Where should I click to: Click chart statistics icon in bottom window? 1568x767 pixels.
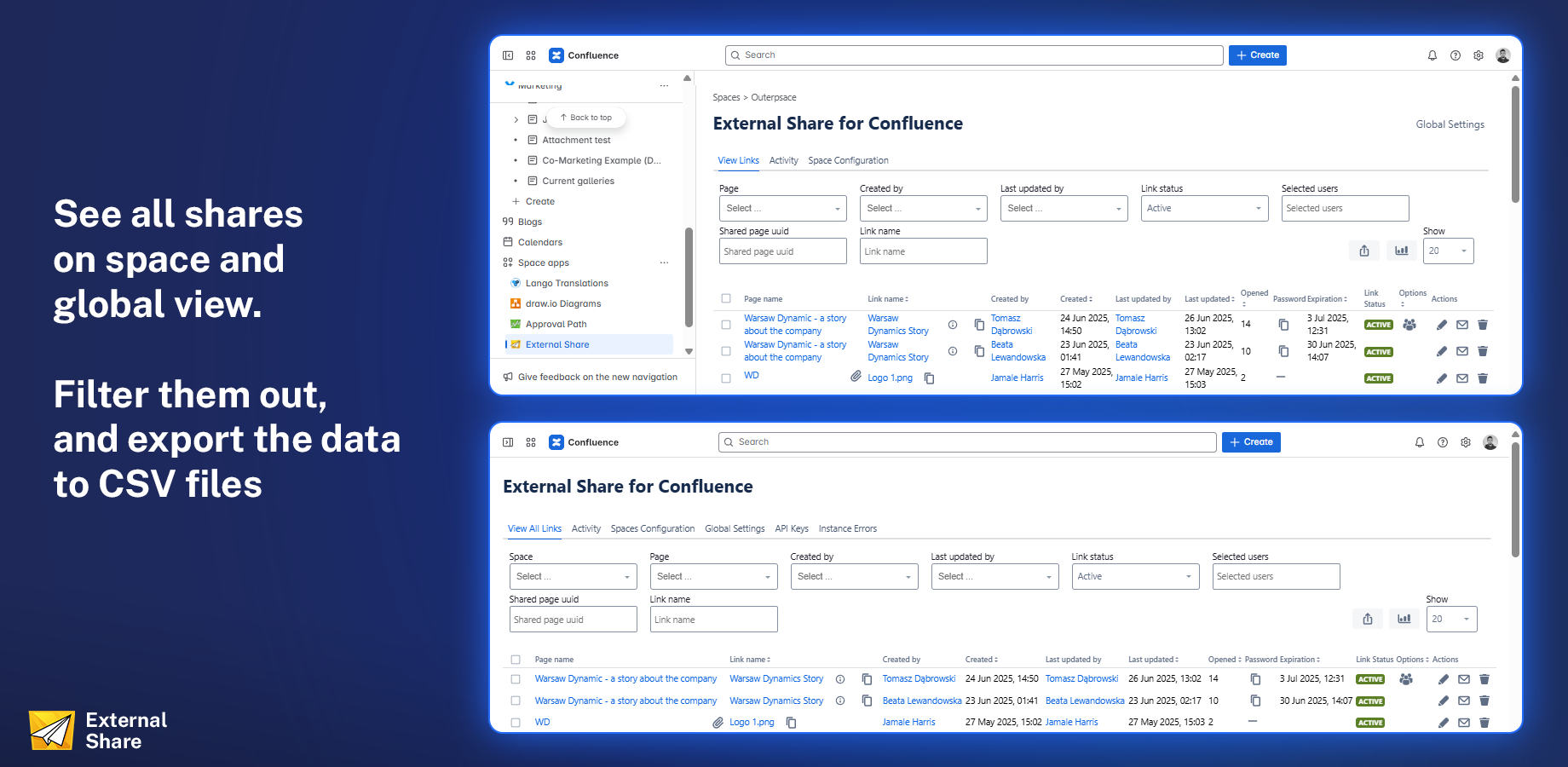(1404, 619)
